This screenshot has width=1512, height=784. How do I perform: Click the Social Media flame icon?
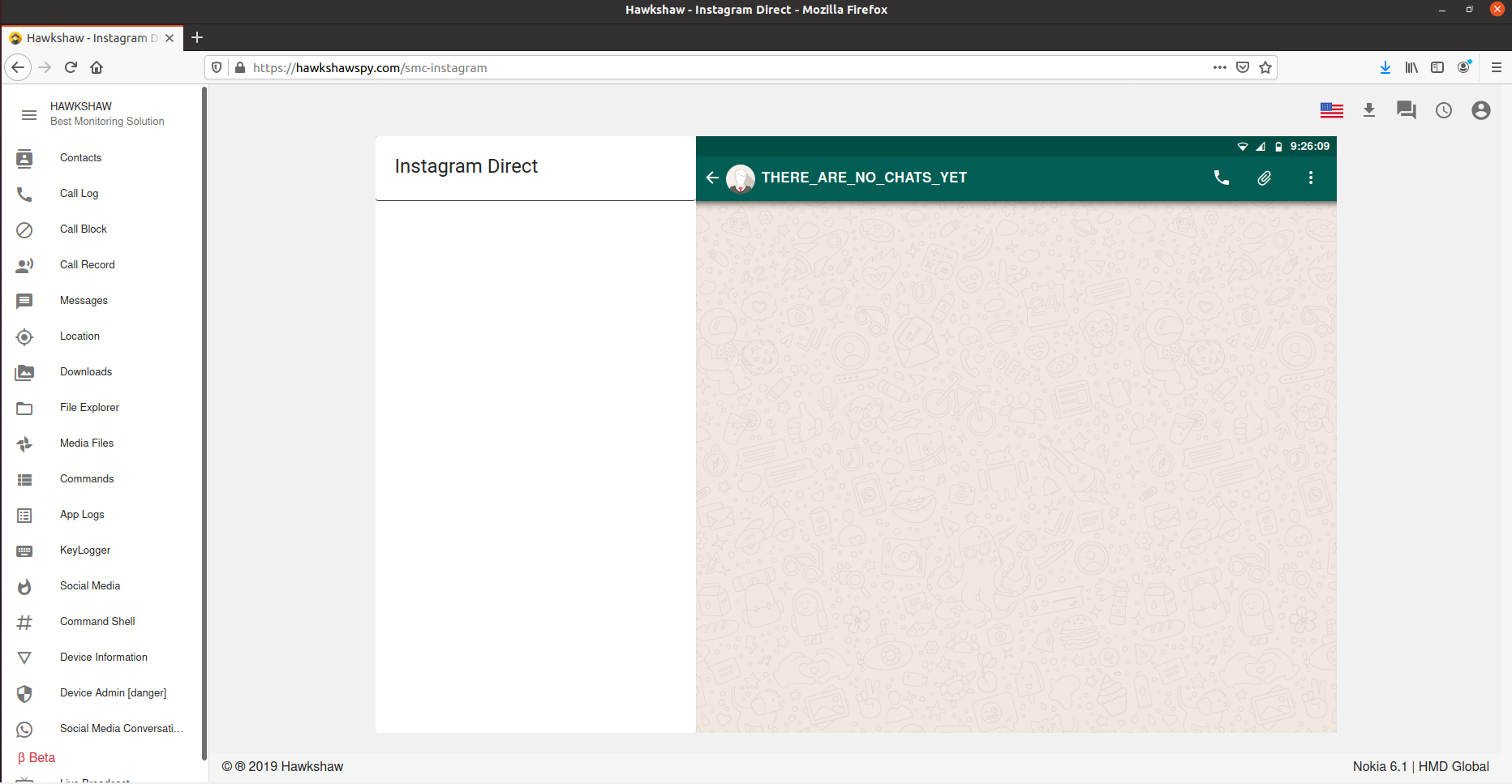[24, 587]
